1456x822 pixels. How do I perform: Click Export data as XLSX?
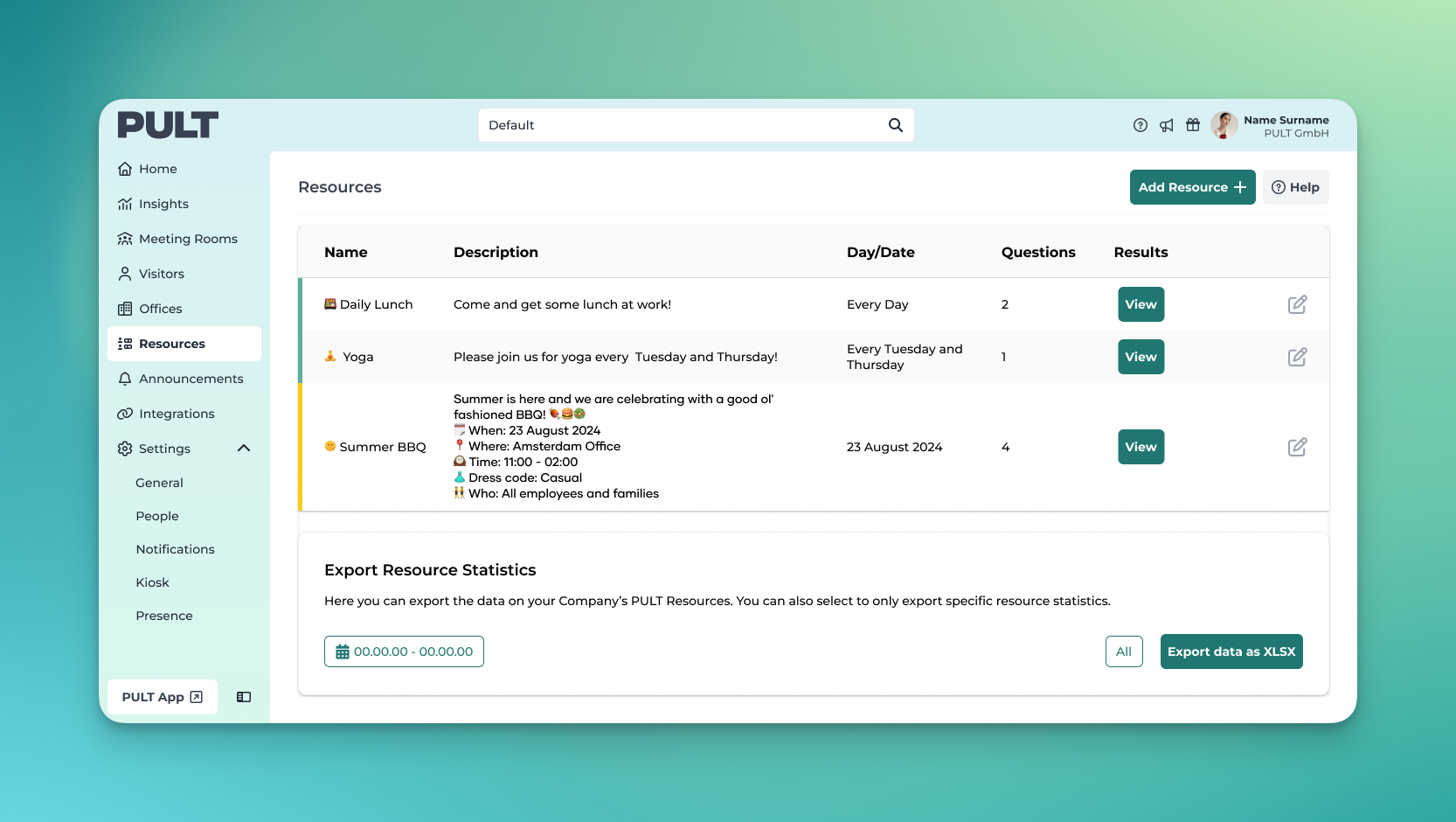[1231, 651]
